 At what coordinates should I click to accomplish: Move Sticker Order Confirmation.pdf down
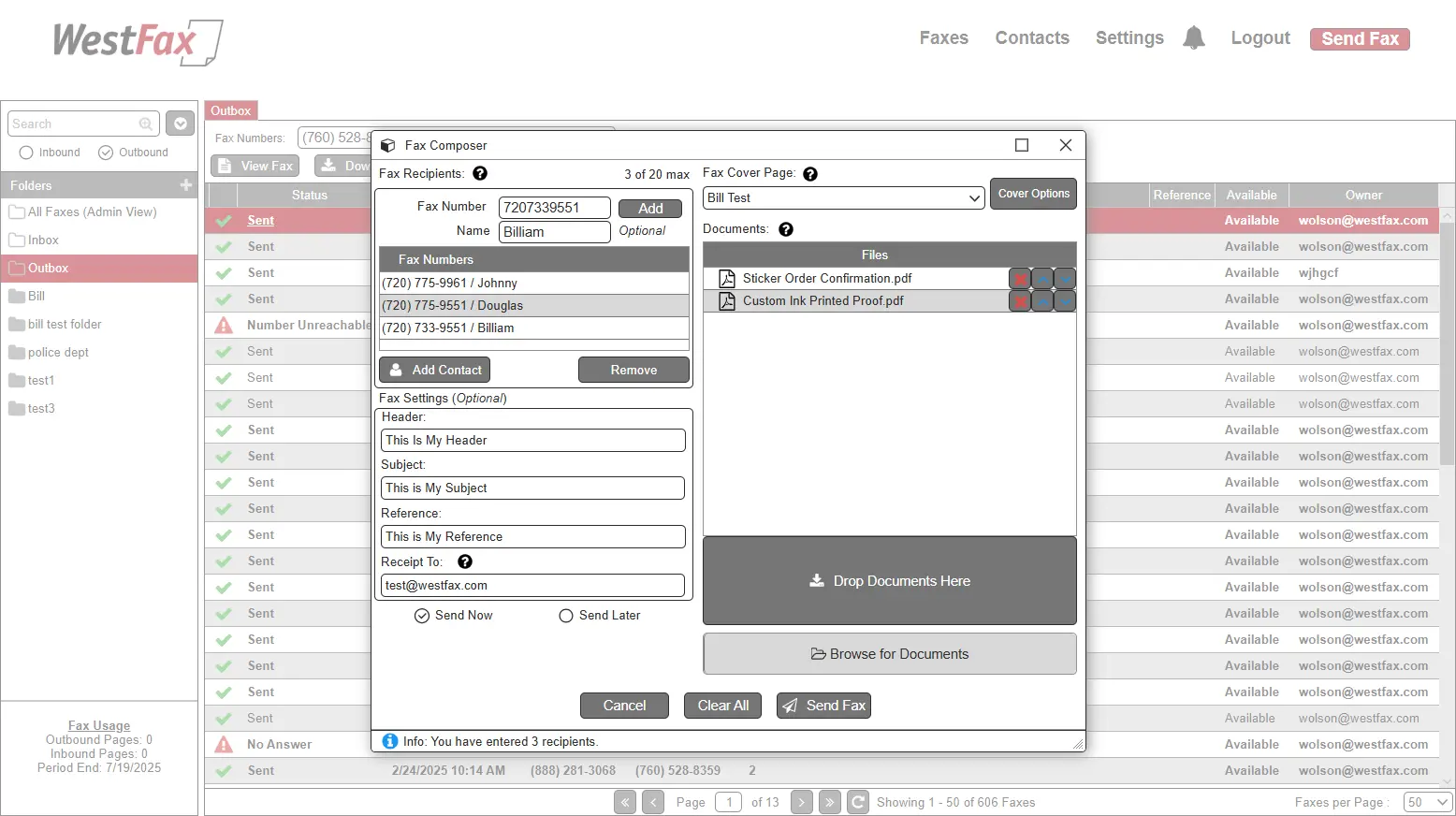tap(1065, 279)
